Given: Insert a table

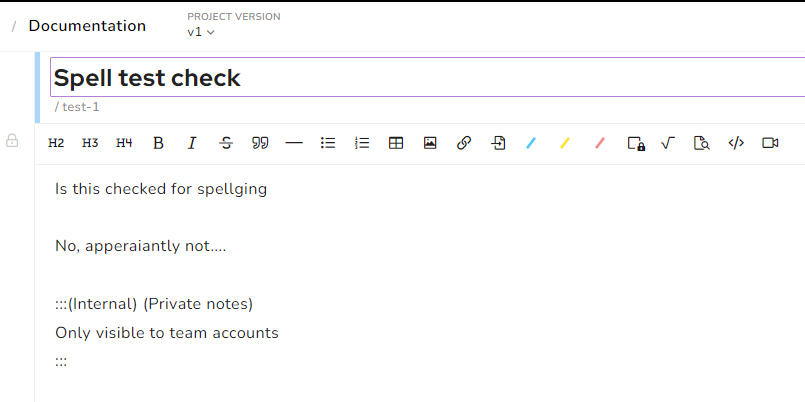Looking at the screenshot, I should click(x=396, y=143).
